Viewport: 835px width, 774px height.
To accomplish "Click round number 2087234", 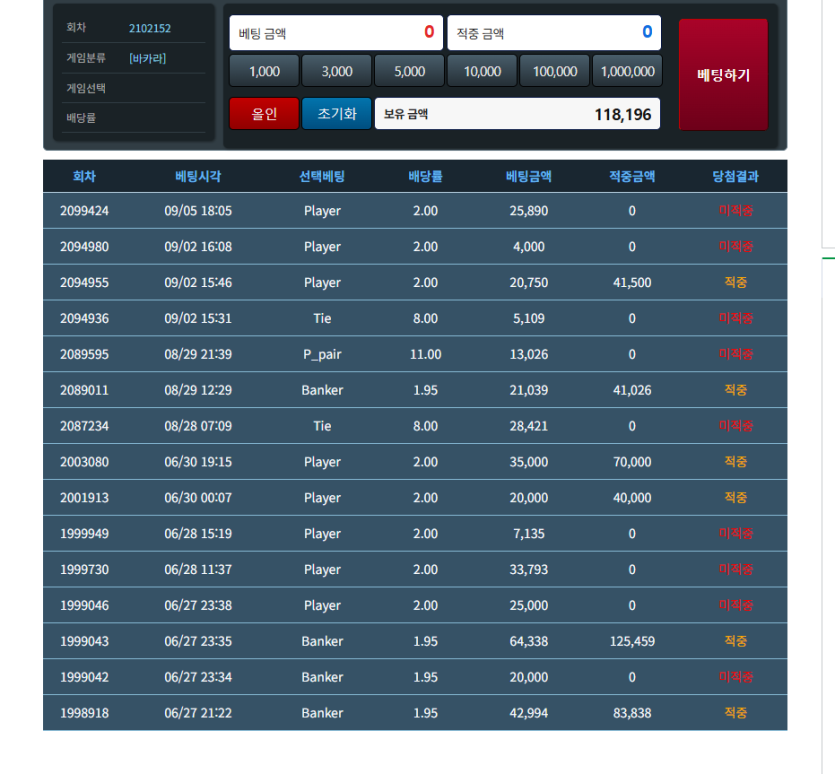I will (x=84, y=426).
